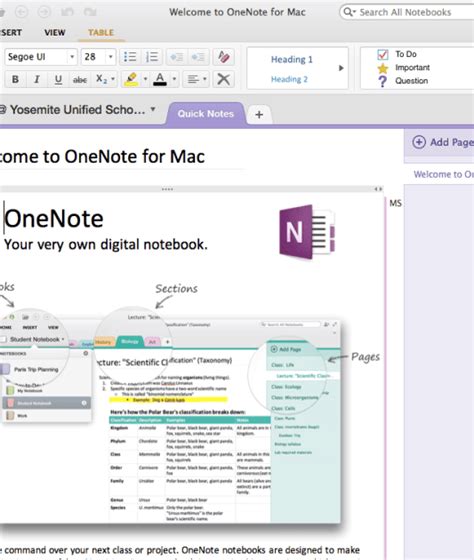Viewport: 474px width, 560px height.
Task: Click the Redo icon in title bar
Action: [90, 12]
